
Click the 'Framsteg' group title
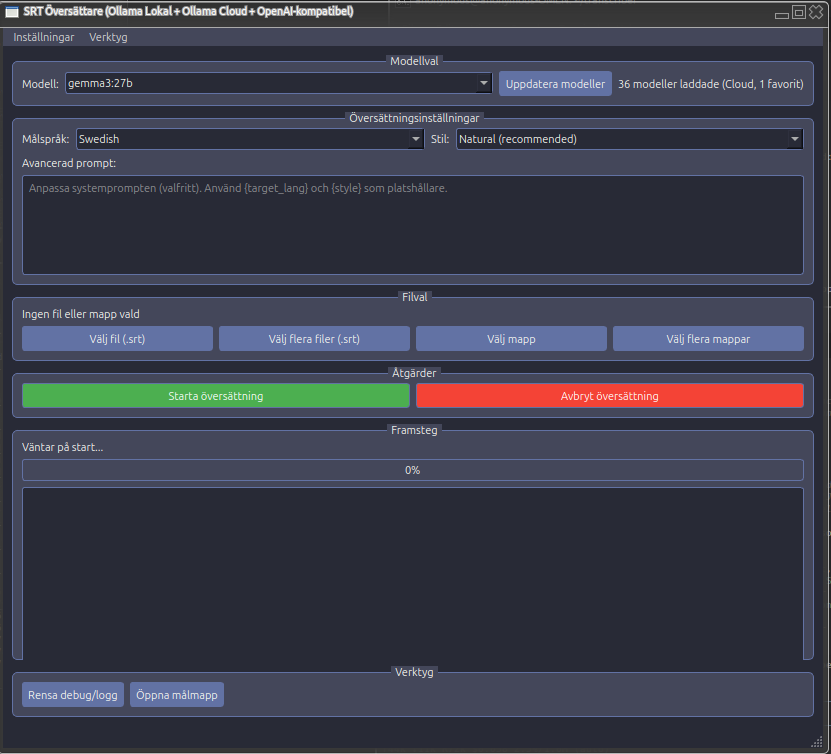pos(414,430)
